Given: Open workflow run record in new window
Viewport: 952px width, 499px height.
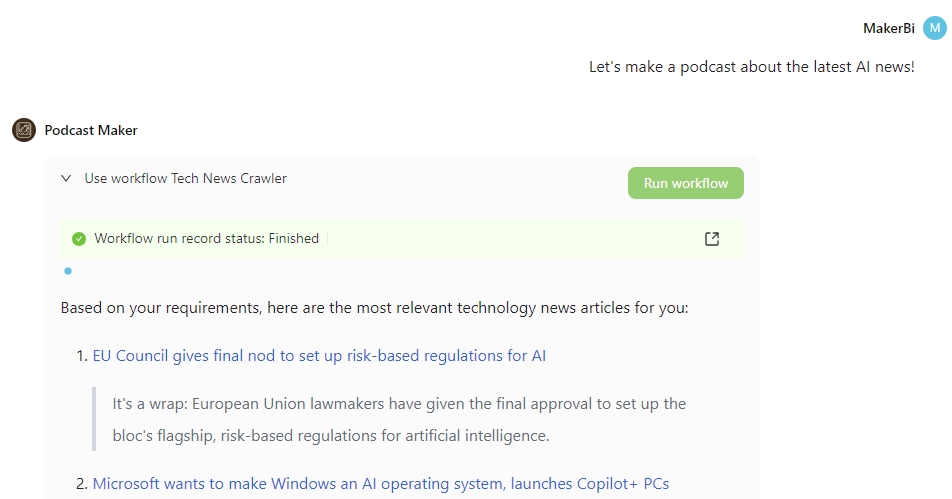Looking at the screenshot, I should point(712,239).
